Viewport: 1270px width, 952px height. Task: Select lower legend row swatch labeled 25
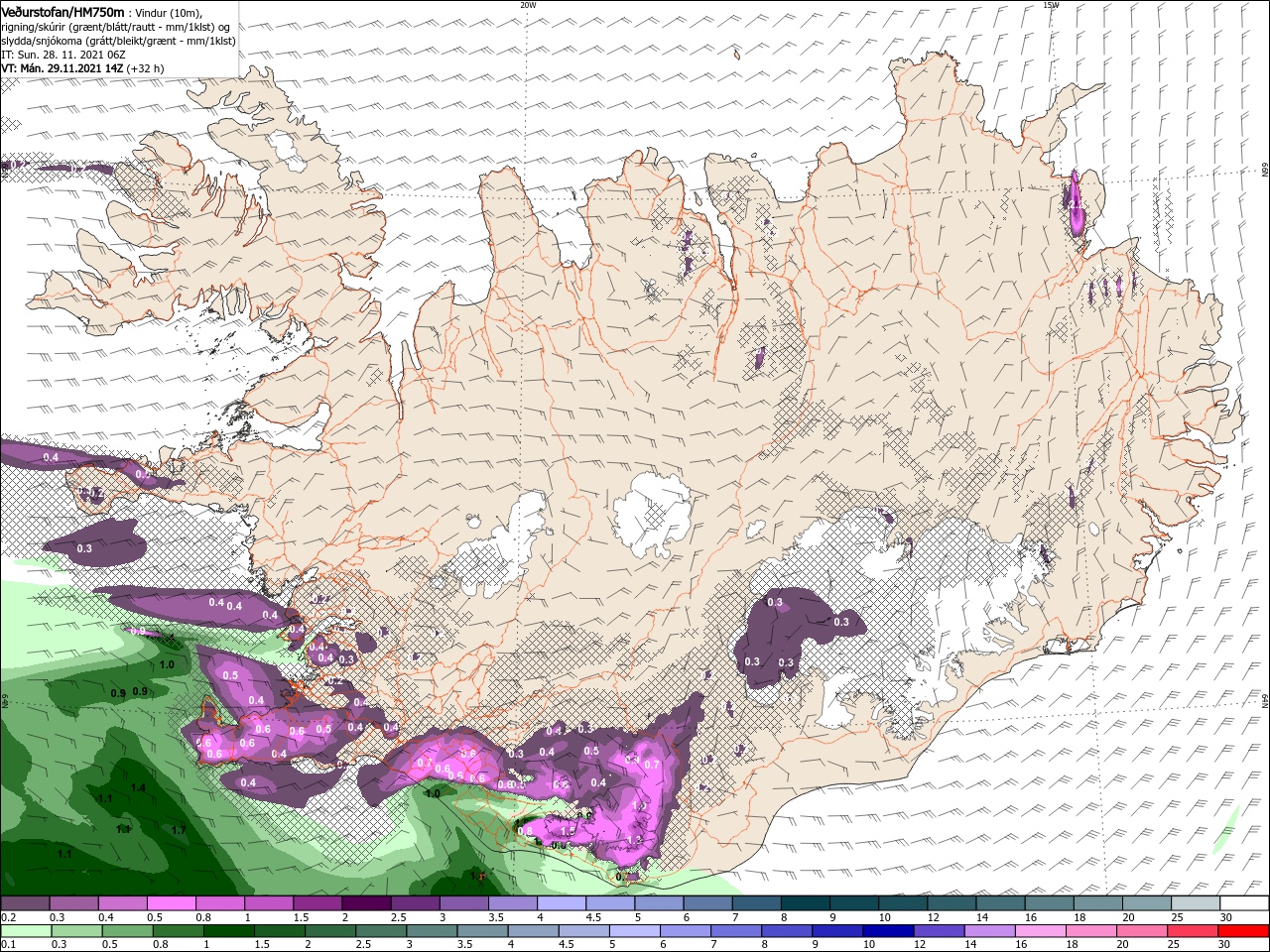[x=1192, y=931]
